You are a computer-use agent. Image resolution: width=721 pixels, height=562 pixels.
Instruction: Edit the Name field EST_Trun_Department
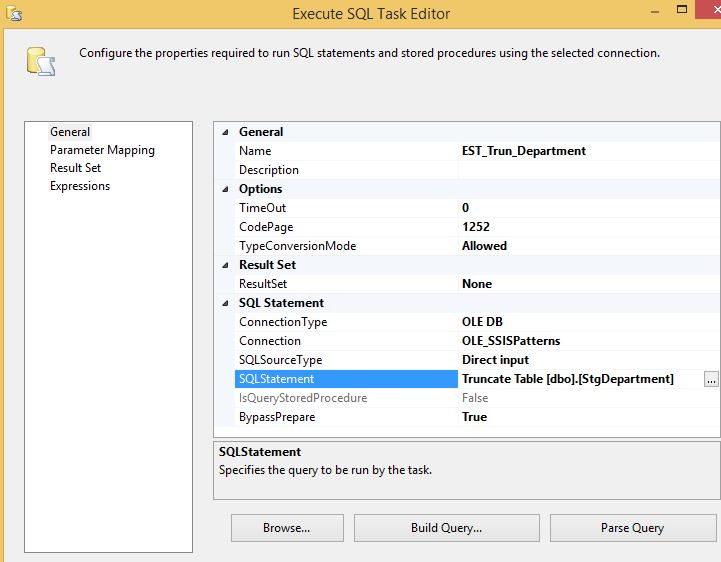[587, 151]
